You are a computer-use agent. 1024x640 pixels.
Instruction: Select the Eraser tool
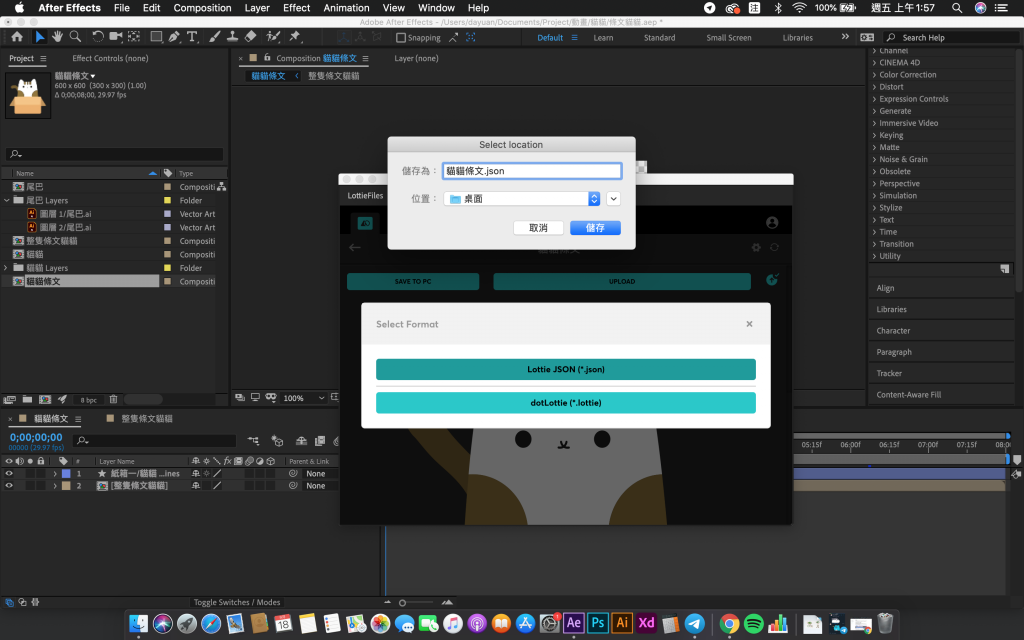click(251, 37)
